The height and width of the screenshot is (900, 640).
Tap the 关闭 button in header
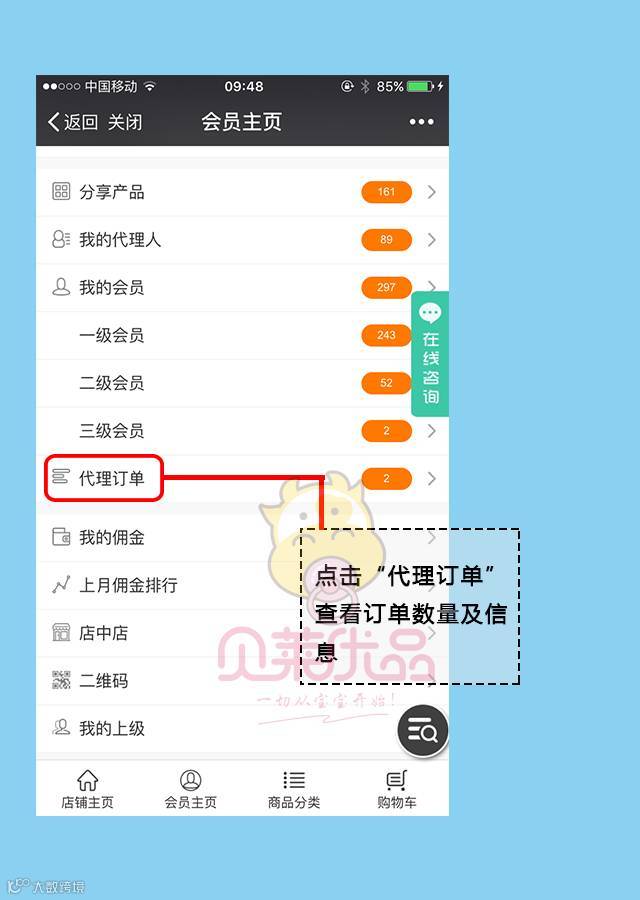[125, 122]
